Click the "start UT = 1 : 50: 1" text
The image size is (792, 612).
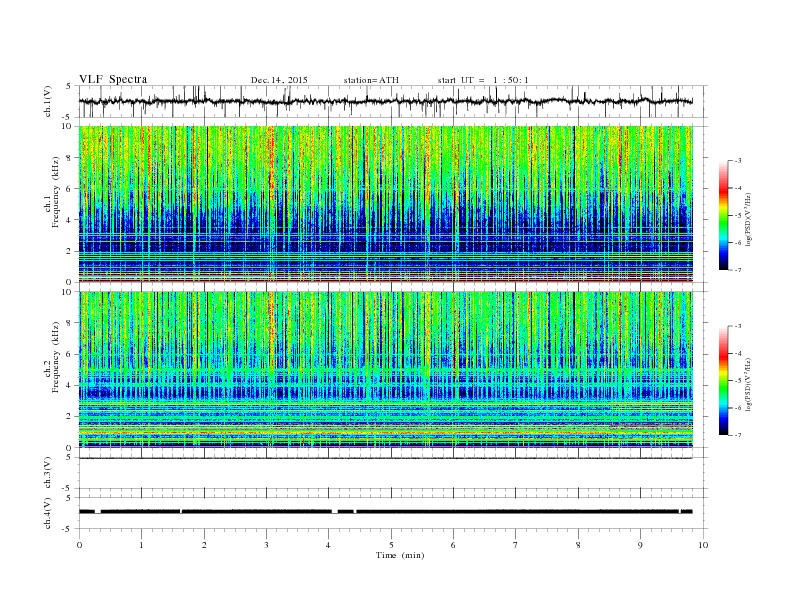pos(483,80)
